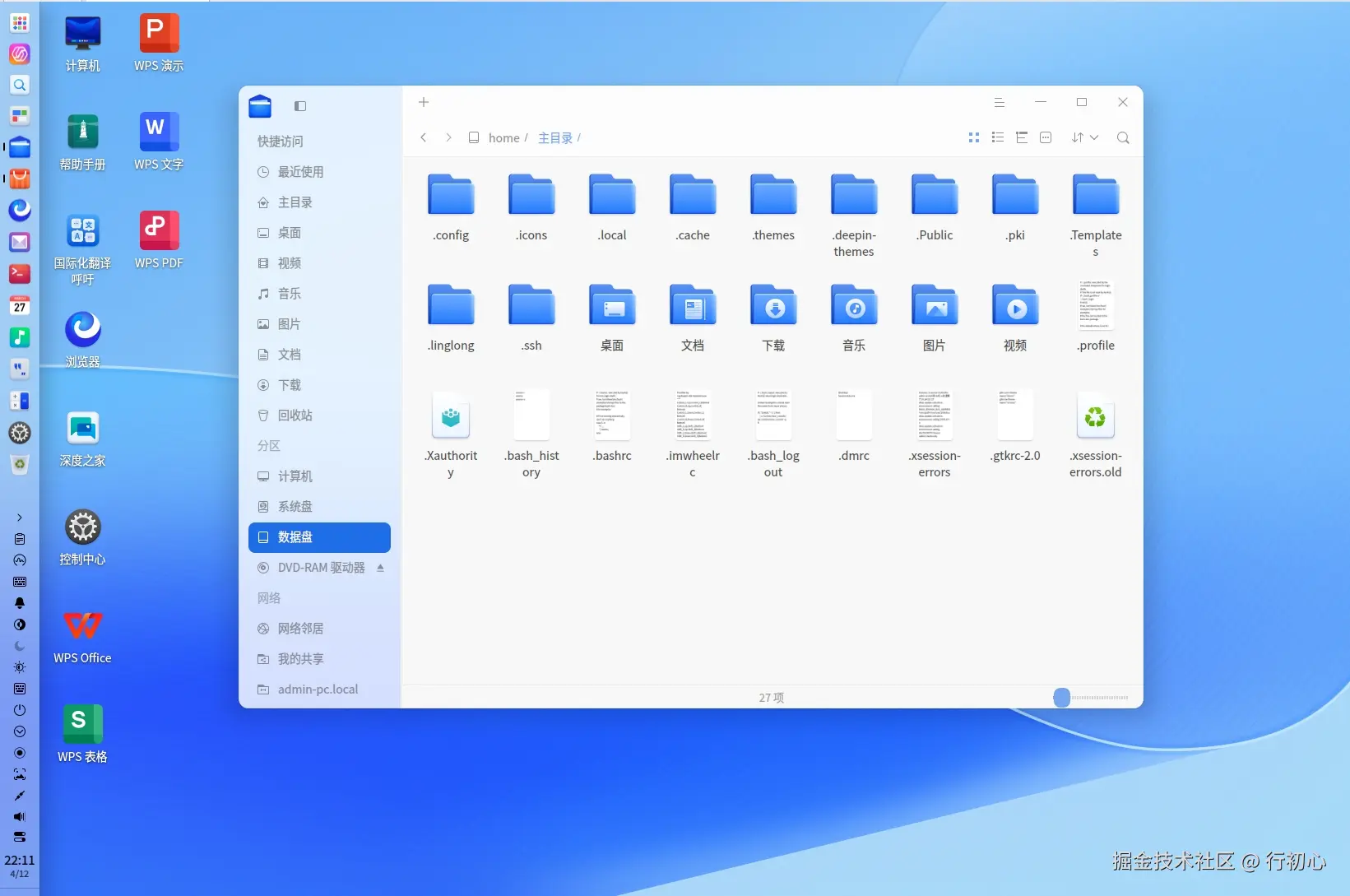
Task: Open the sort order dropdown
Action: tap(1084, 137)
